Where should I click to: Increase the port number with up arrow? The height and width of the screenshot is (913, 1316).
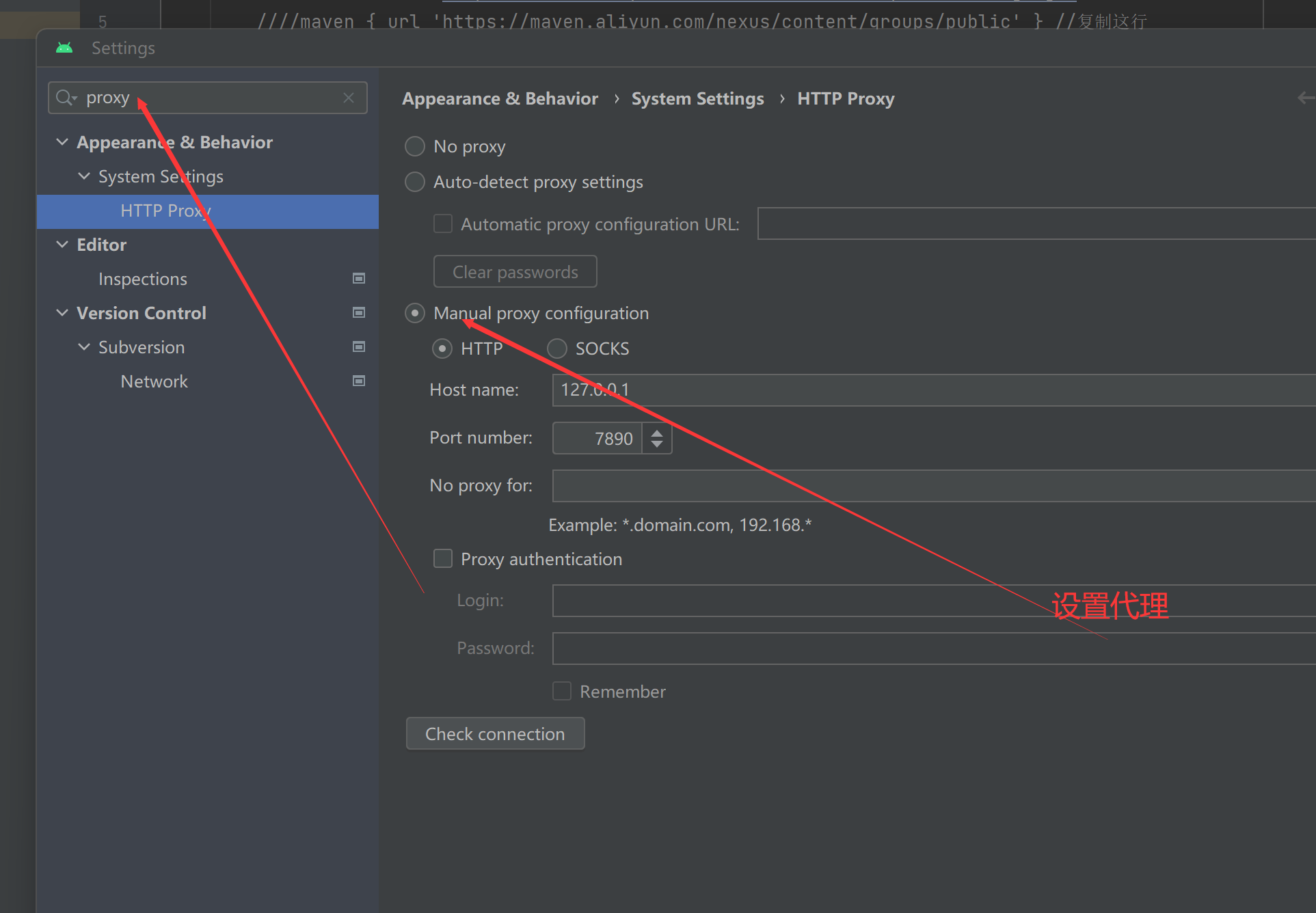pos(657,433)
